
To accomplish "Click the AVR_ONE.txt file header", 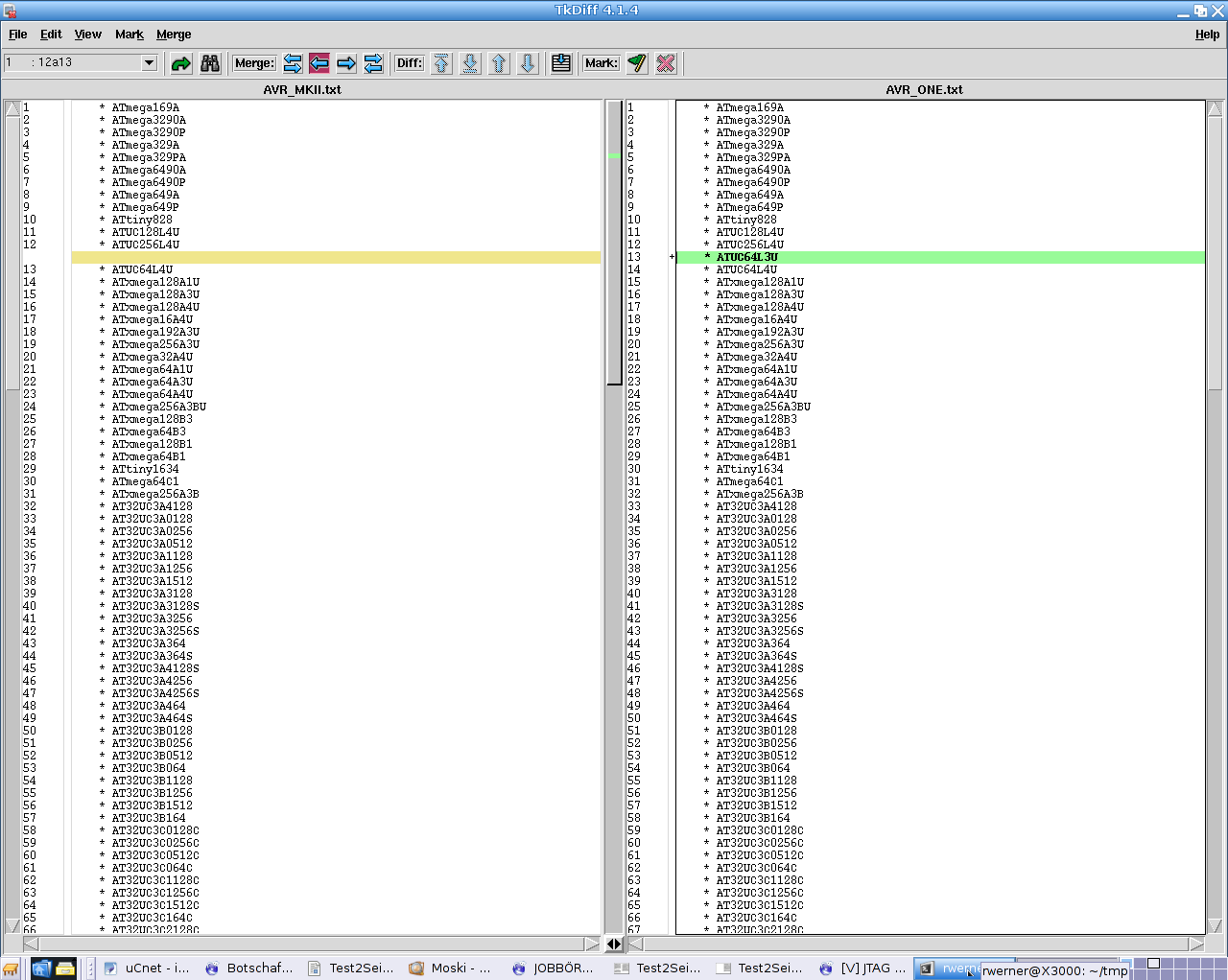I will (924, 89).
